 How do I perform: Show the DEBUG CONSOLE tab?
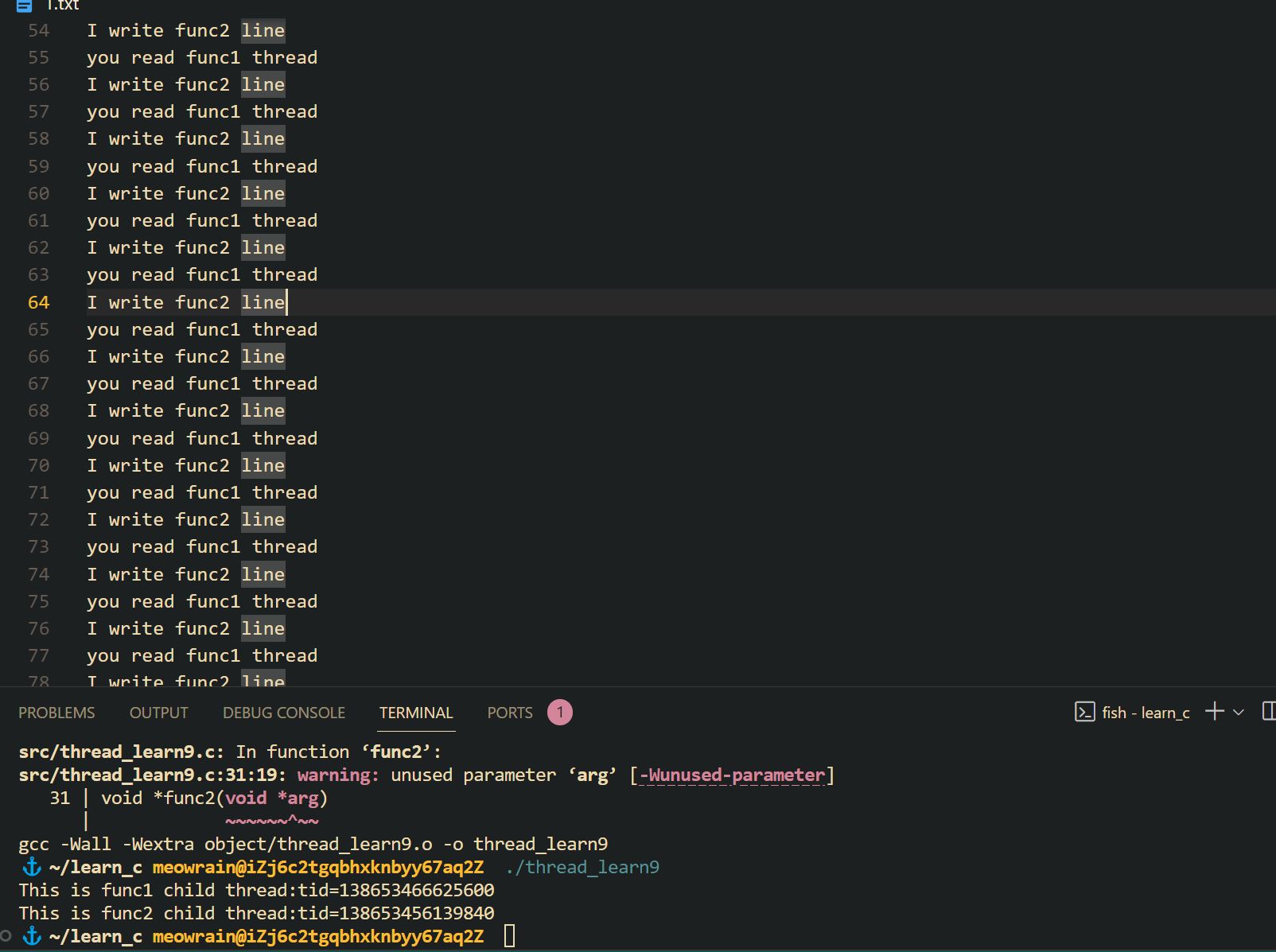pyautogui.click(x=283, y=713)
